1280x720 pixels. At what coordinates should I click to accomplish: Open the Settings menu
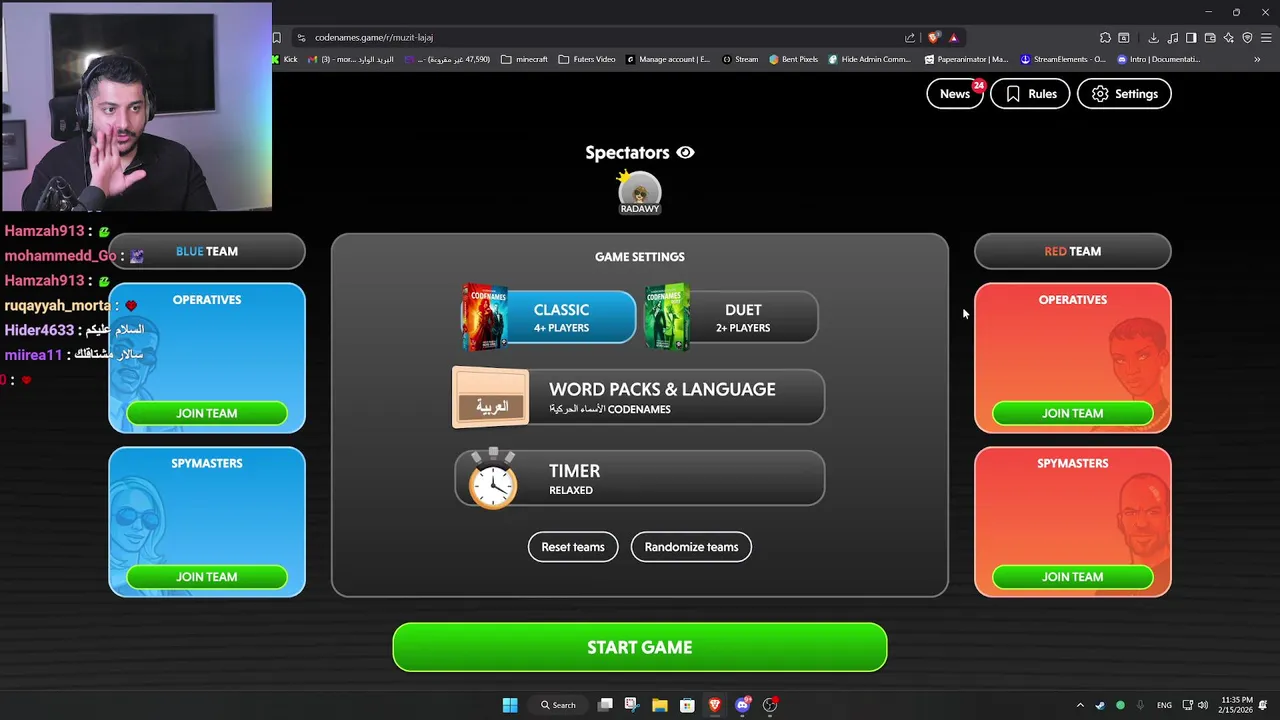pyautogui.click(x=1124, y=94)
